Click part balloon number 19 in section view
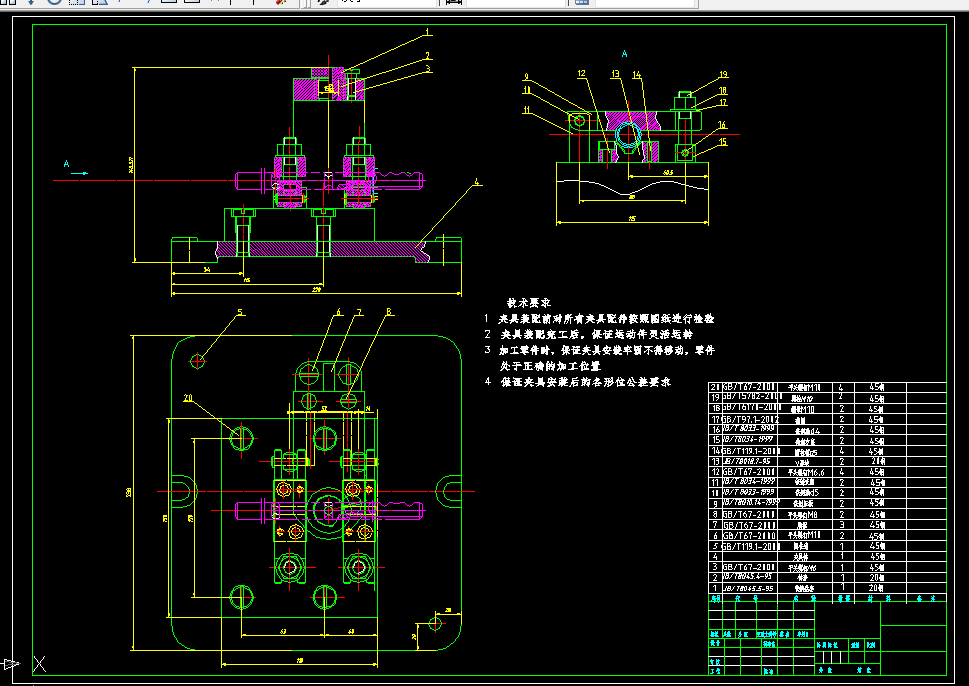 click(723, 75)
